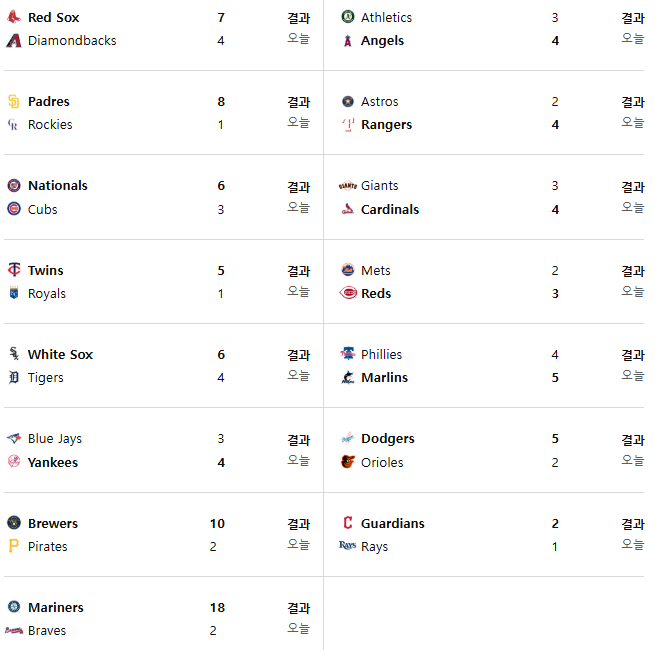Click the Red Sox team logo

(14, 17)
